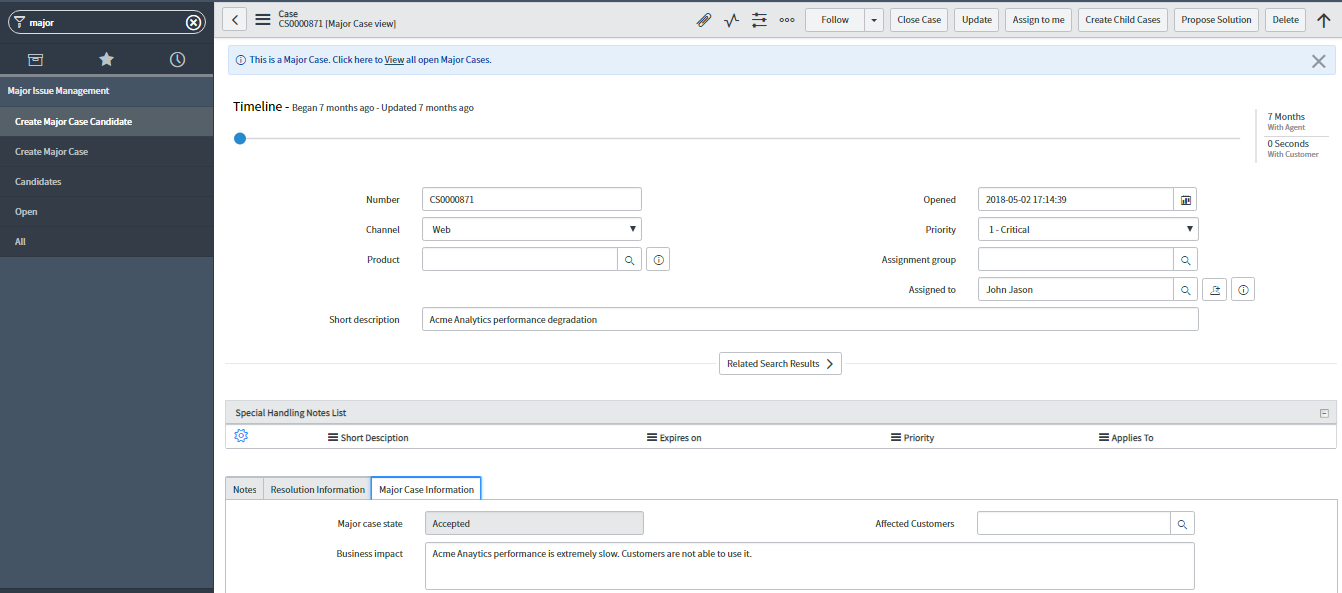Open history clock tab in navigator
1342x593 pixels.
click(177, 60)
